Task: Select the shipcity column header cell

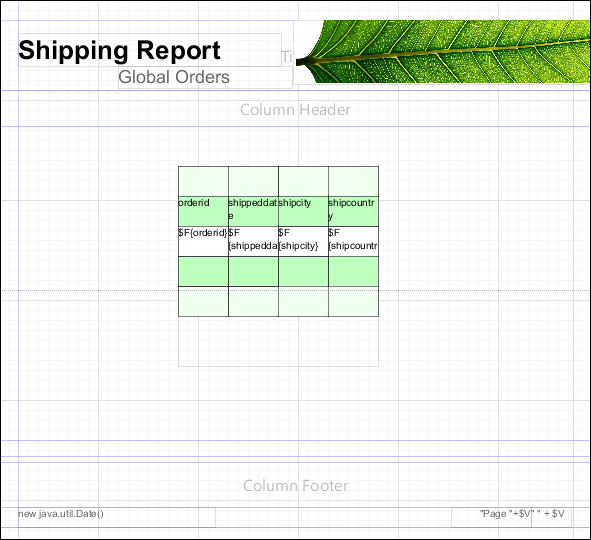Action: click(303, 211)
